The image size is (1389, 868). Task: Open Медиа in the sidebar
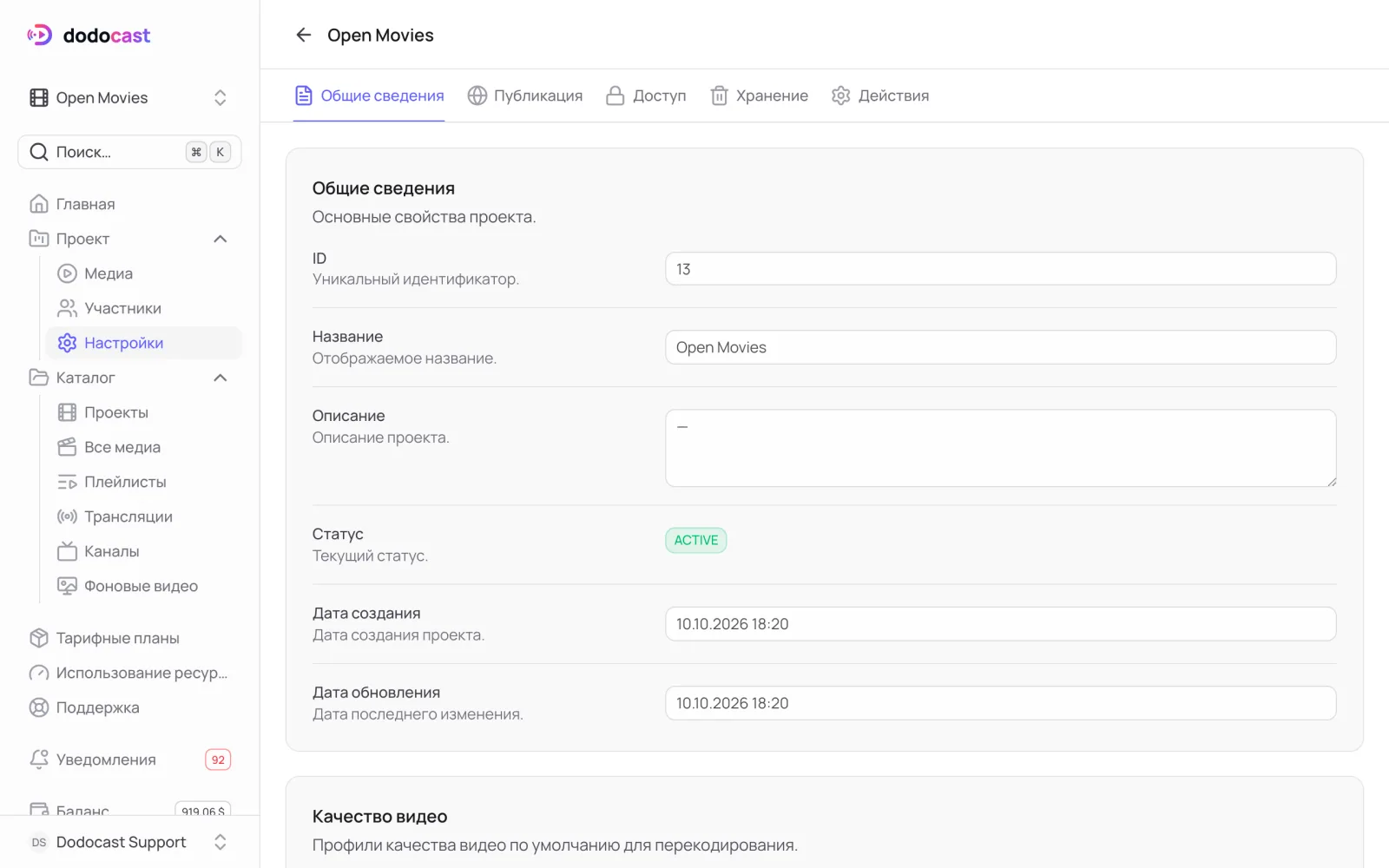(143, 273)
